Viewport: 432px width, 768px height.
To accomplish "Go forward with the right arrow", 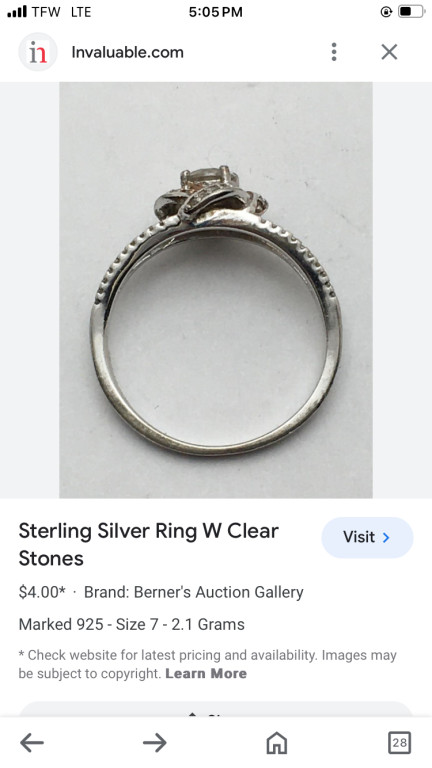I will [155, 743].
